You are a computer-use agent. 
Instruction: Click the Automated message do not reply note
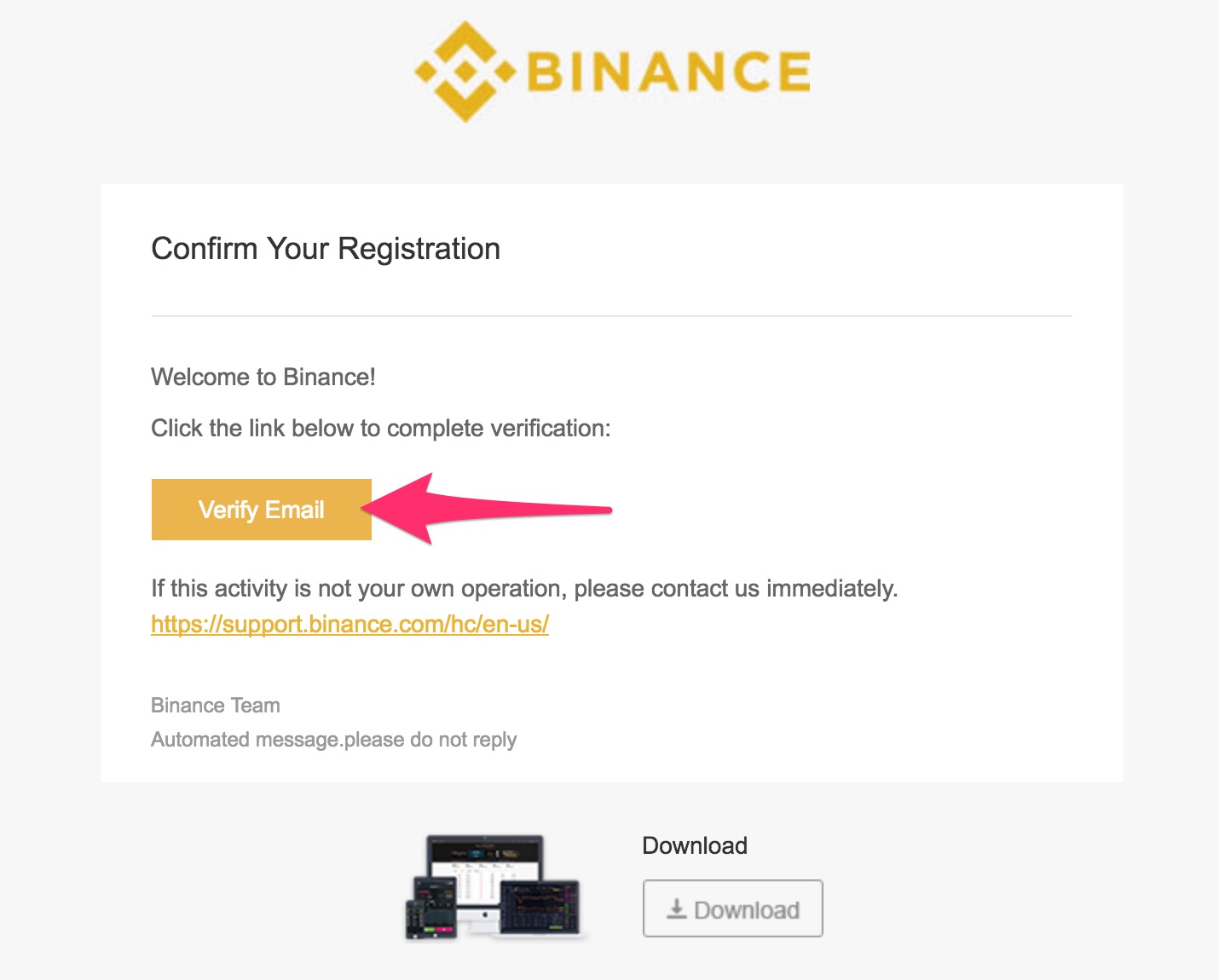coord(333,740)
